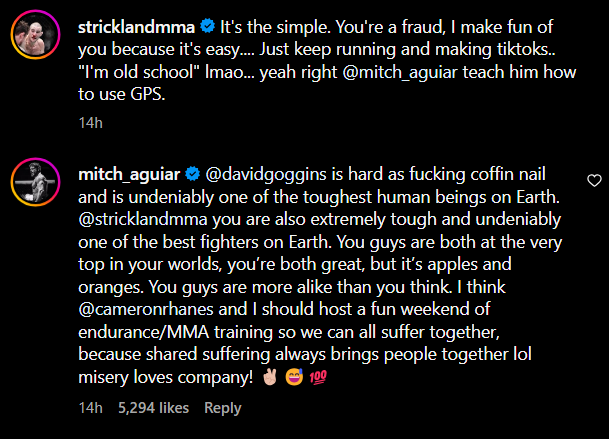The width and height of the screenshot is (609, 439).
Task: Click stricklandmma's profile picture
Action: pos(33,36)
